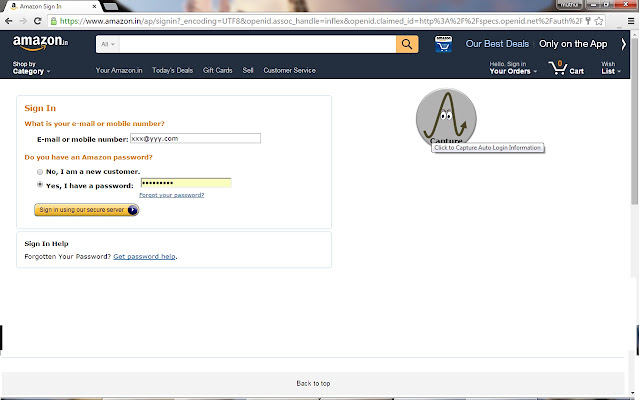This screenshot has width=640, height=400.
Task: Click 'Do you have an Amazon password?' text
Action: point(88,157)
